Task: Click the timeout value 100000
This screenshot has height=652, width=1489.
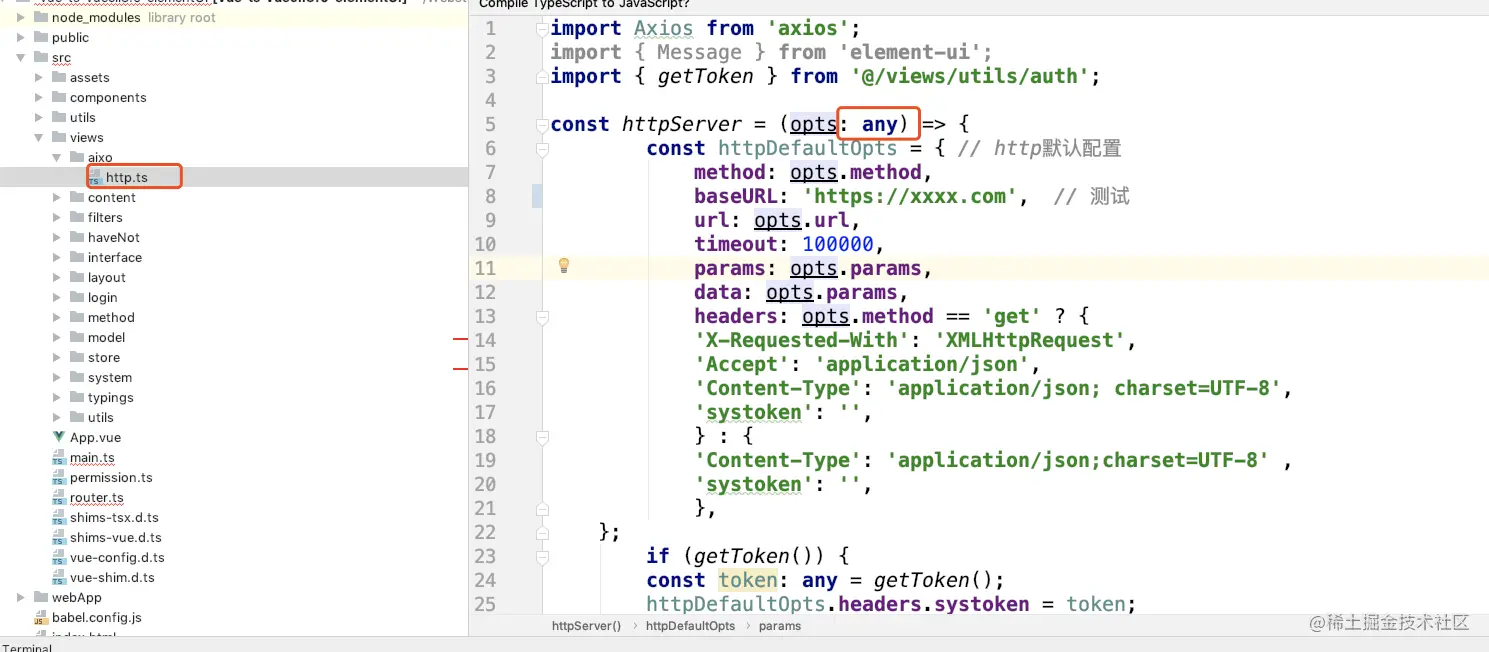Action: click(x=838, y=244)
